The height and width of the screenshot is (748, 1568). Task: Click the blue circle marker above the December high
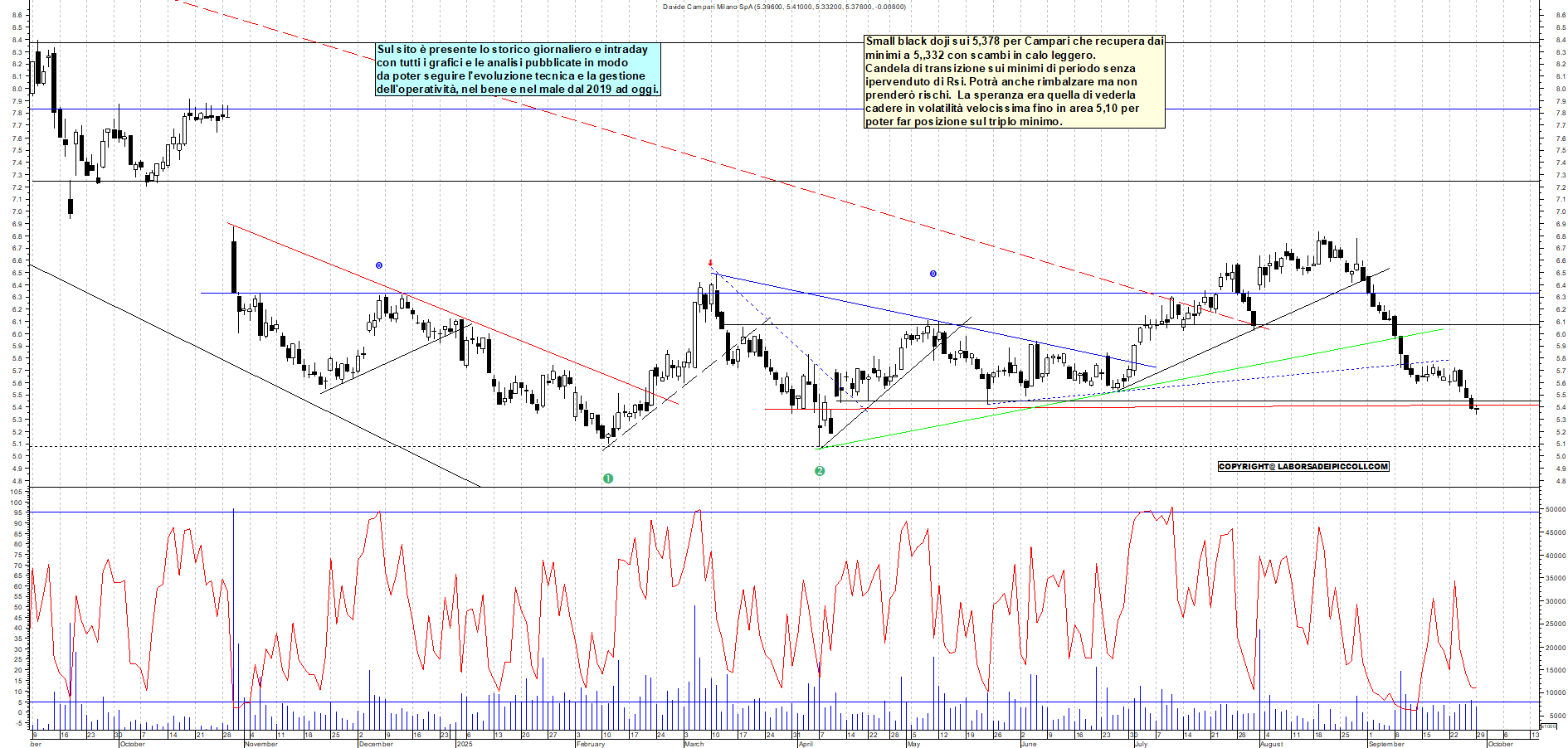tap(379, 265)
